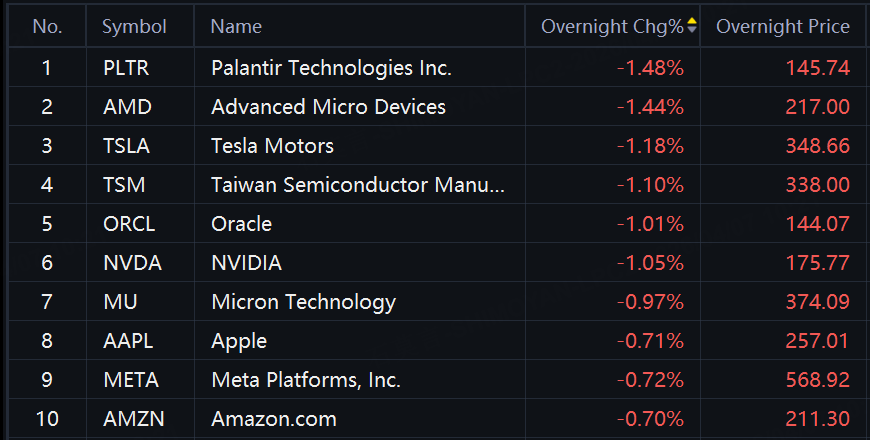Select the Advanced Micro Devices row

328,107
